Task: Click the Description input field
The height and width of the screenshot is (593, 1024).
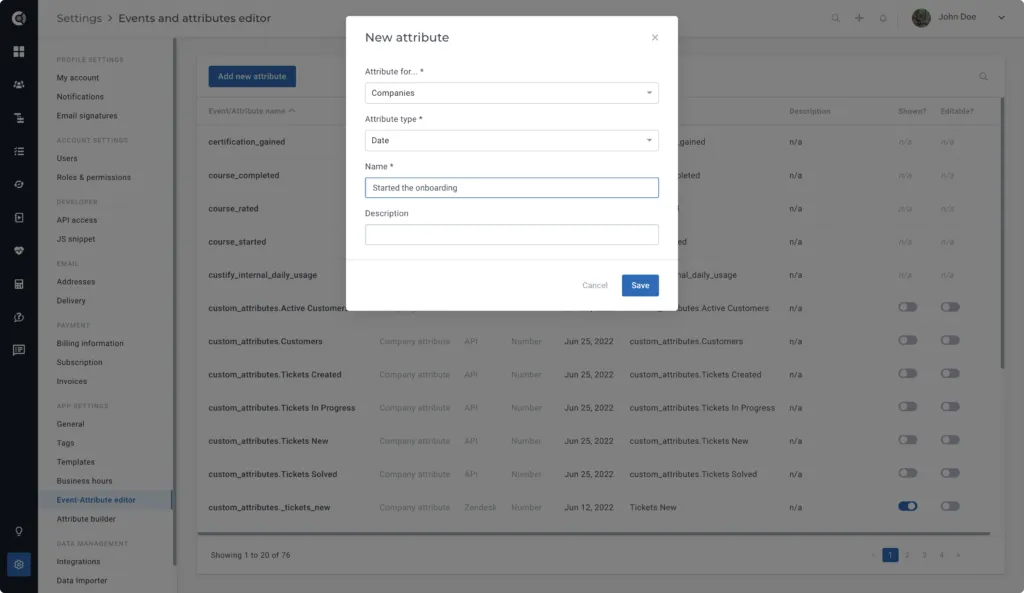Action: click(x=511, y=234)
